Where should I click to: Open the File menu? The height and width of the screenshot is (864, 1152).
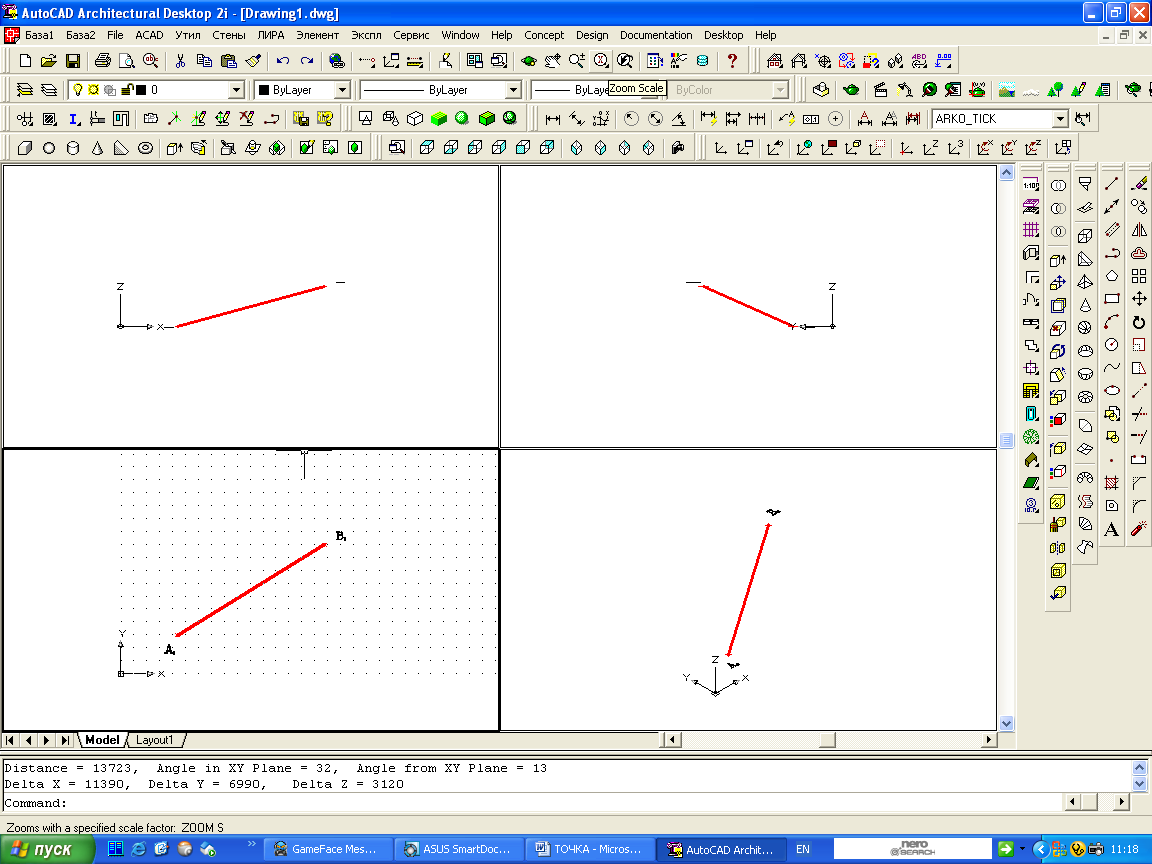tap(115, 35)
